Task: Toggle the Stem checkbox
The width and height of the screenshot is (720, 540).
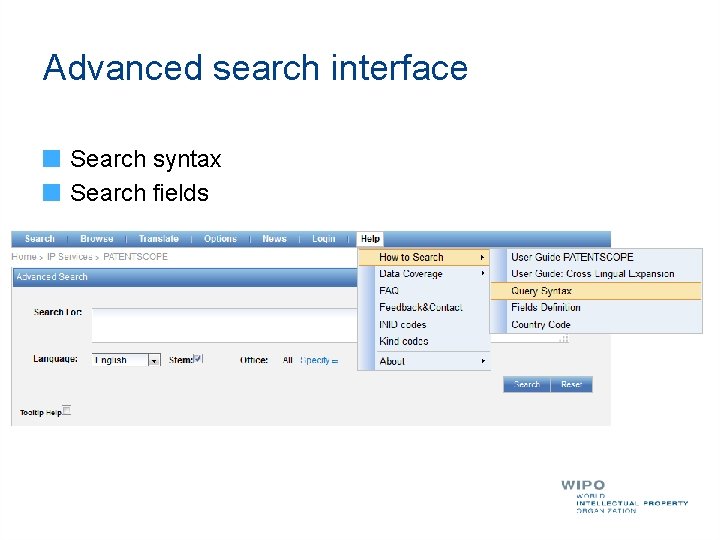Action: click(197, 359)
